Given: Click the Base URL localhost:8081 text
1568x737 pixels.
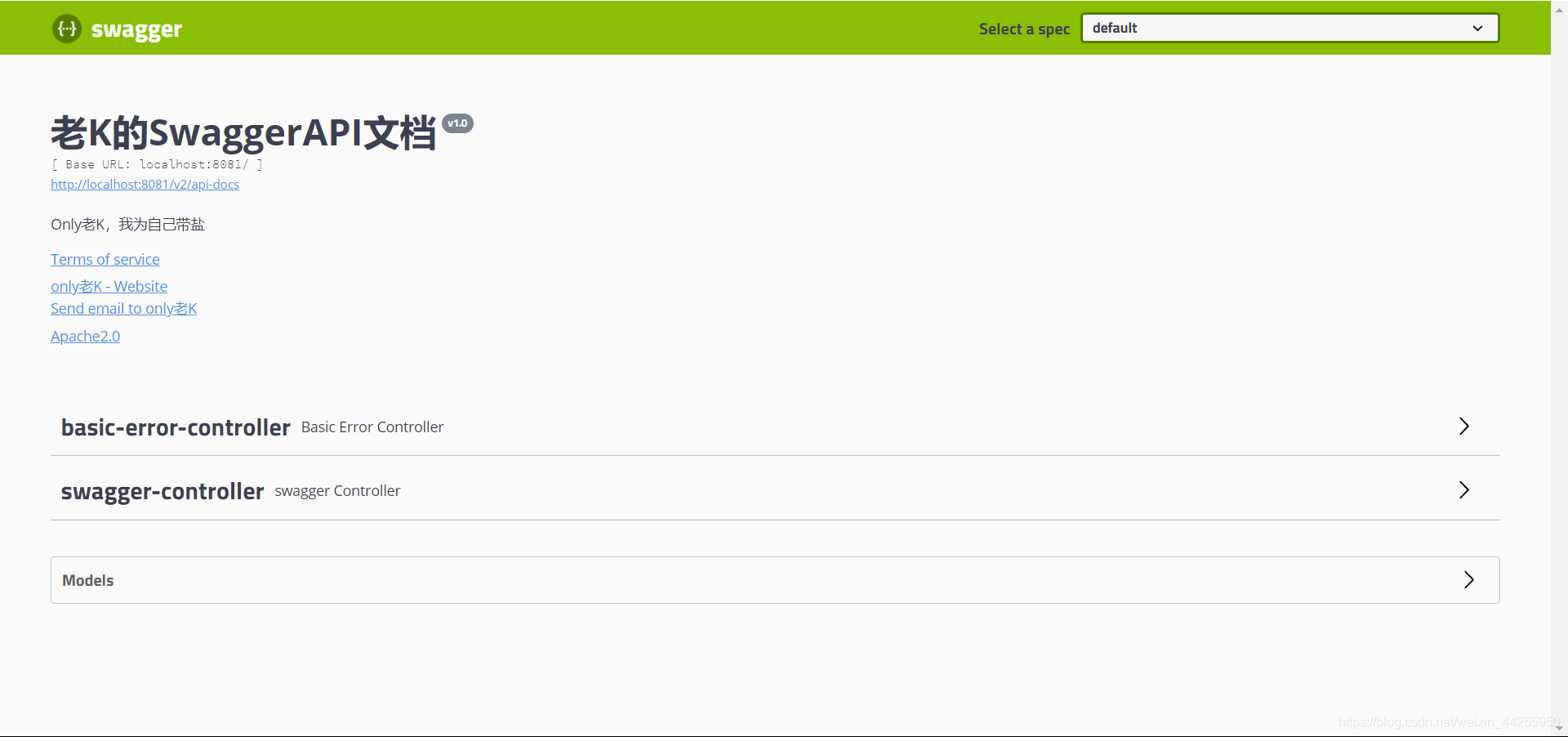Looking at the screenshot, I should [x=157, y=164].
